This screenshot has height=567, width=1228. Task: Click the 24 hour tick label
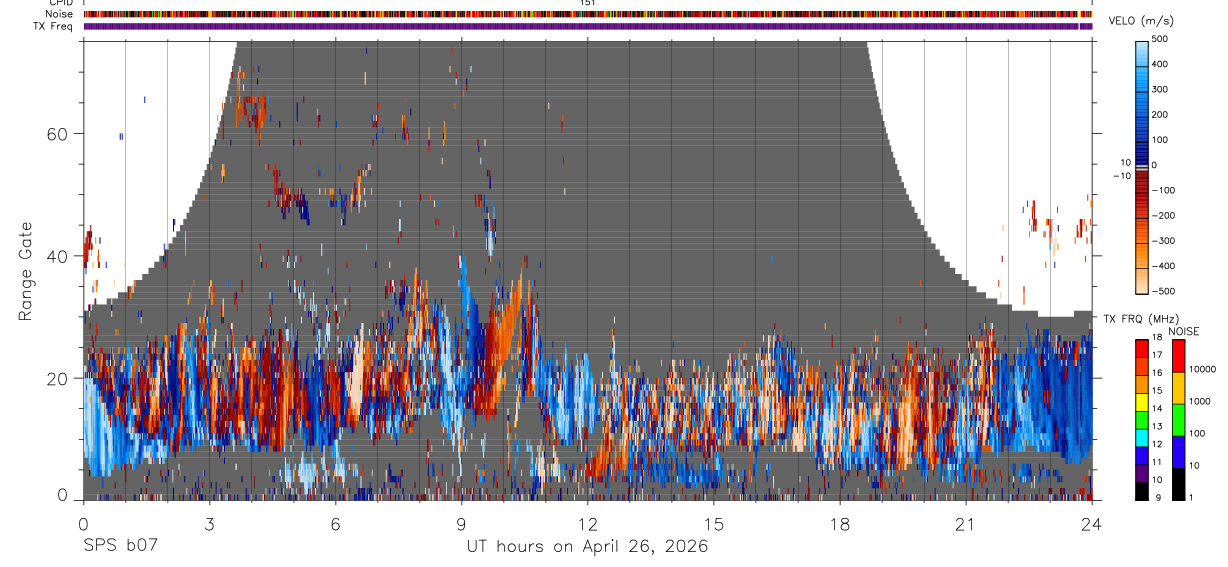1092,524
